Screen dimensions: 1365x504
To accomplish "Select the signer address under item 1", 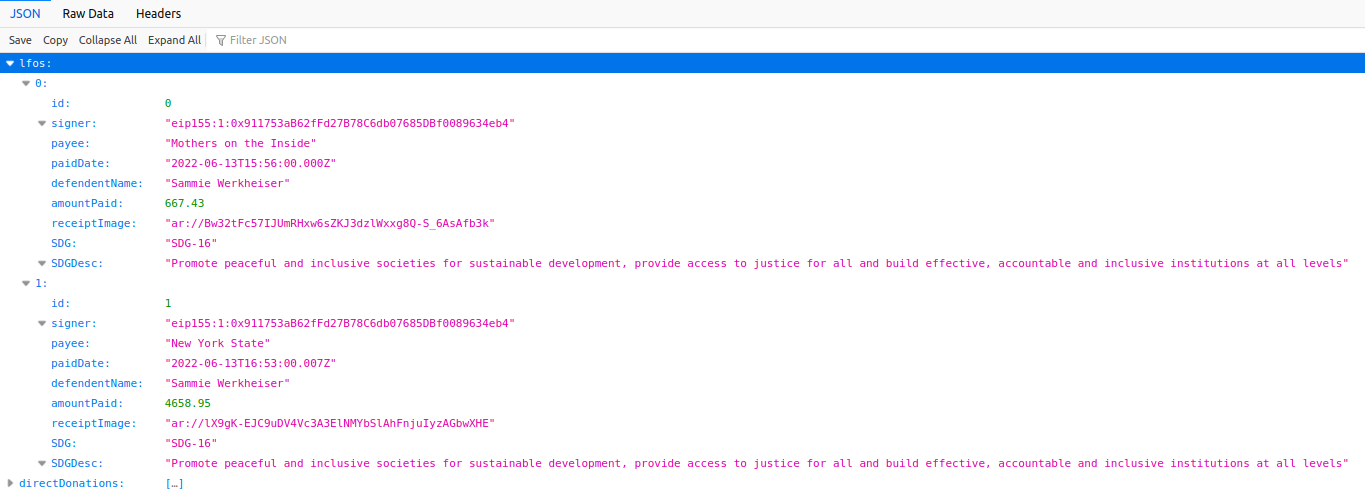I will coord(340,323).
